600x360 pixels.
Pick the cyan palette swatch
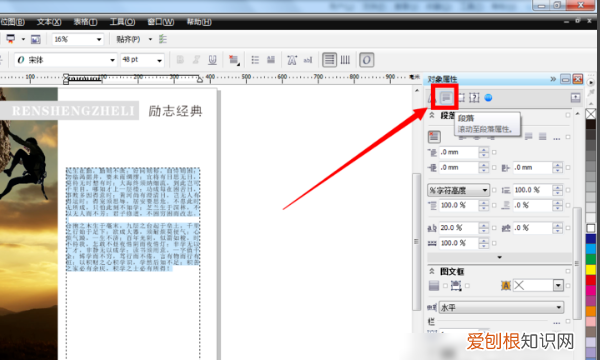point(591,249)
